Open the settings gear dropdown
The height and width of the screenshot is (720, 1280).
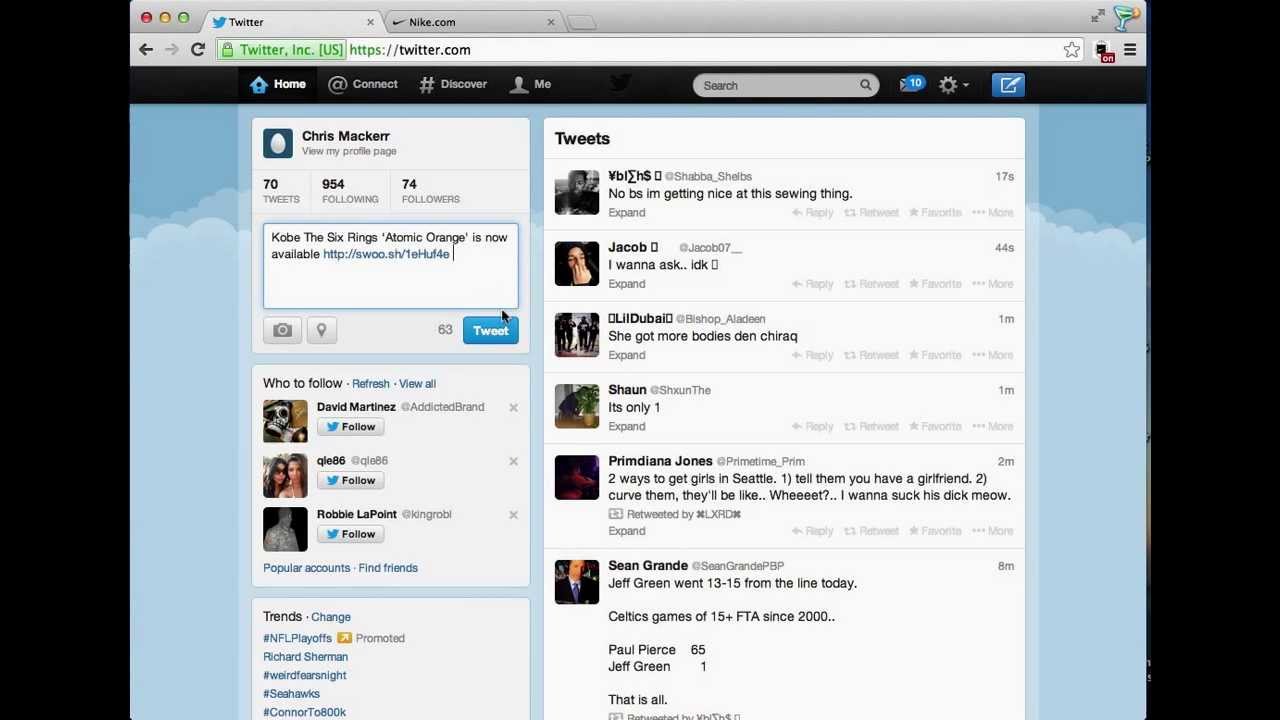[953, 85]
